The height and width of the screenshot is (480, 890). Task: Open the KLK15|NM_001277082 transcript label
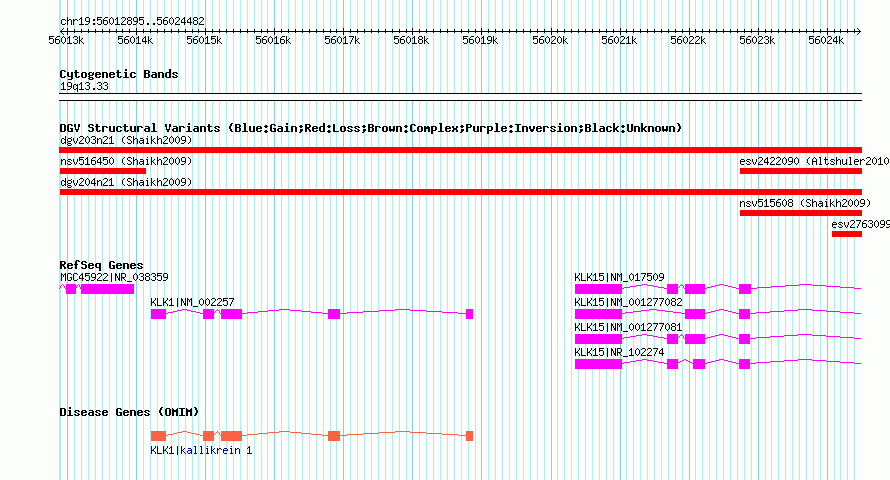[x=628, y=302]
